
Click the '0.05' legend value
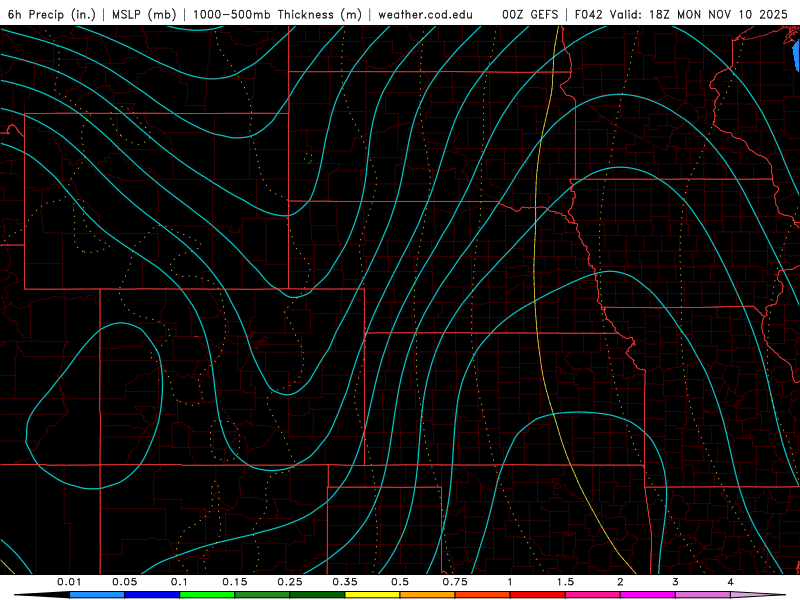pos(124,582)
